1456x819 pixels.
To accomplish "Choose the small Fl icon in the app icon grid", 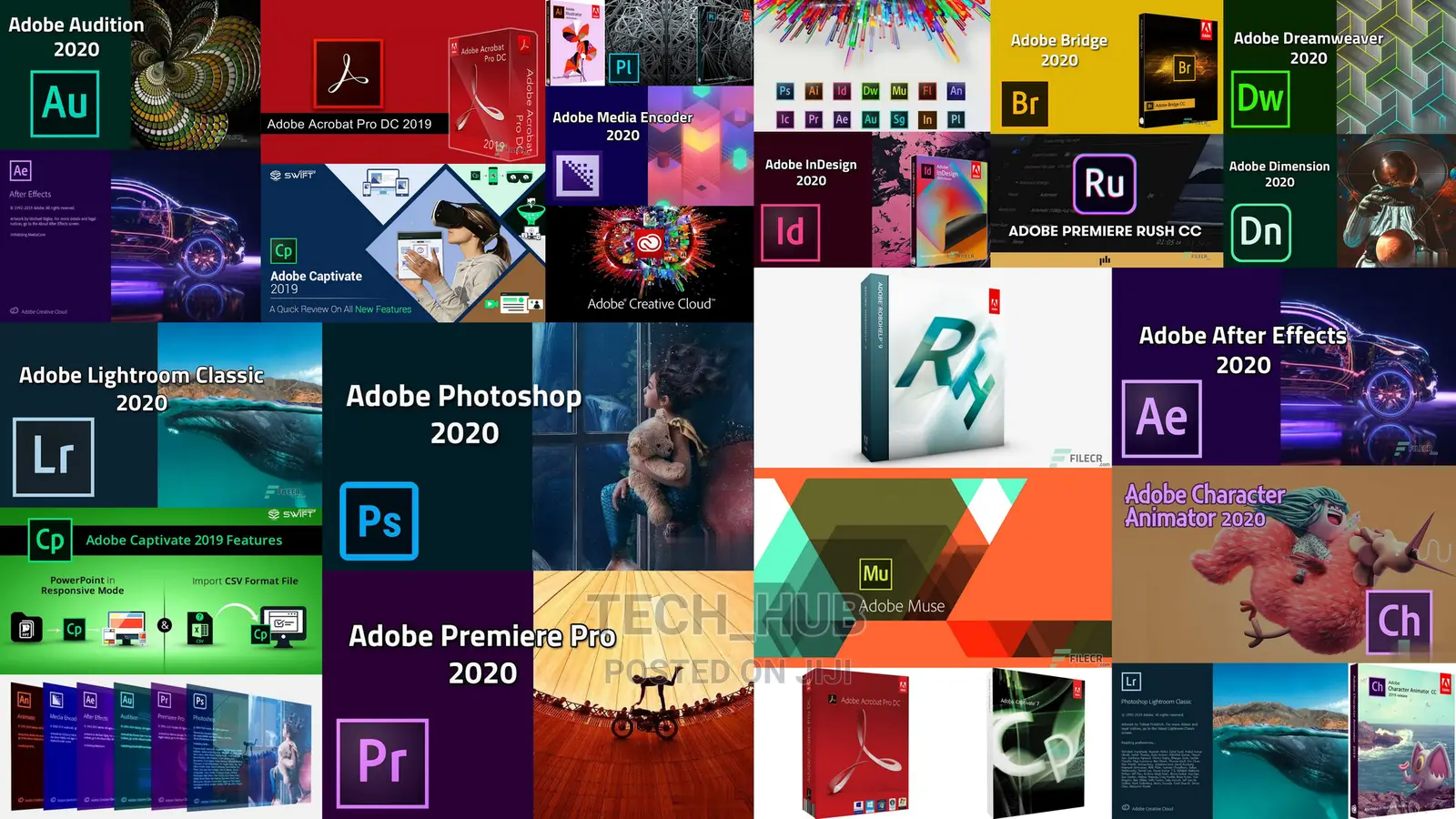I will click(x=927, y=91).
